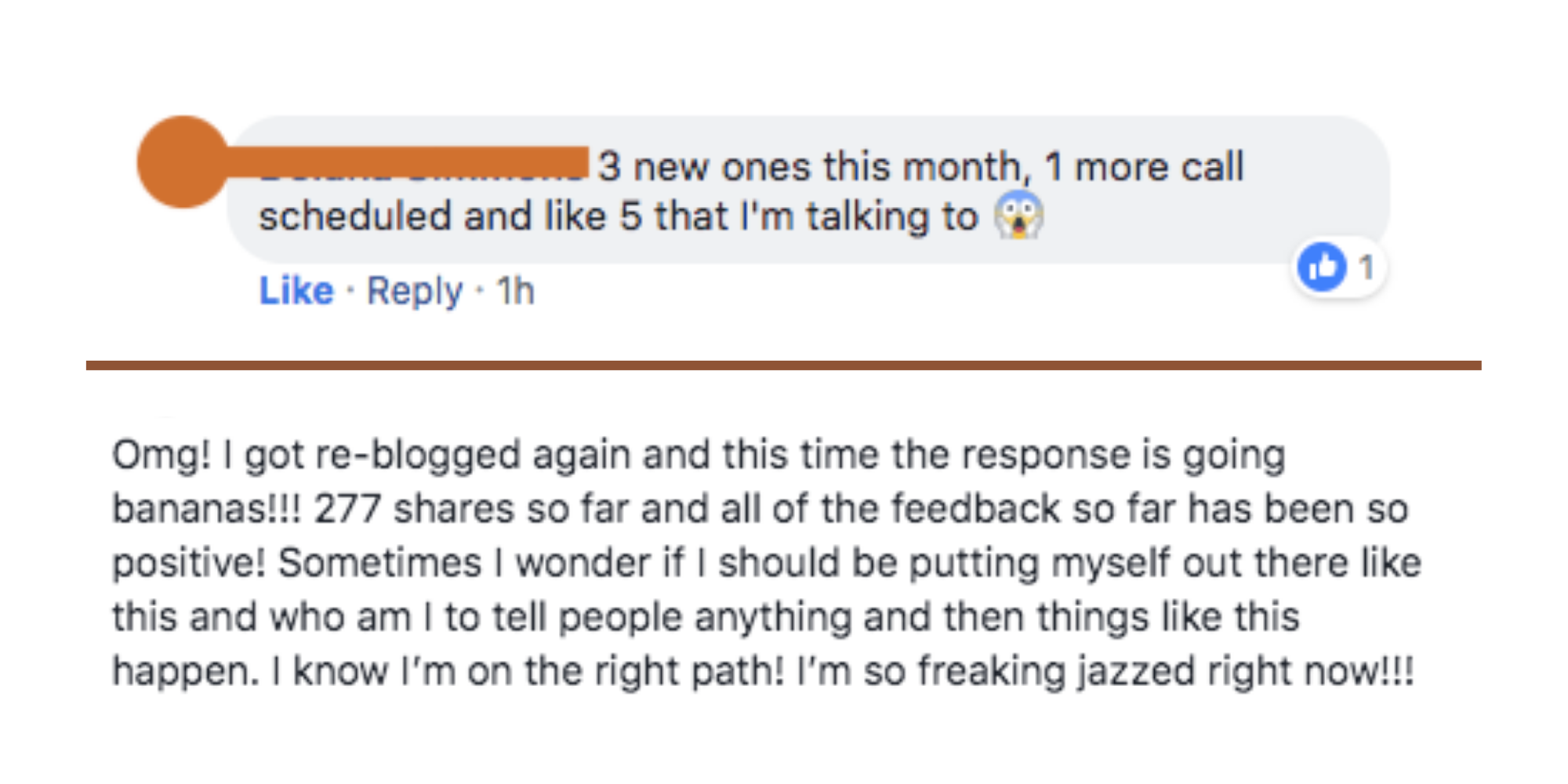Click the scream face emoji
This screenshot has height=784, width=1568.
point(1018,216)
